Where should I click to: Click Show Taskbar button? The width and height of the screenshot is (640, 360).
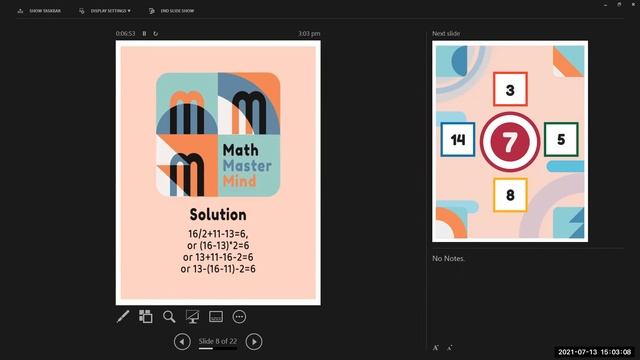tap(40, 11)
